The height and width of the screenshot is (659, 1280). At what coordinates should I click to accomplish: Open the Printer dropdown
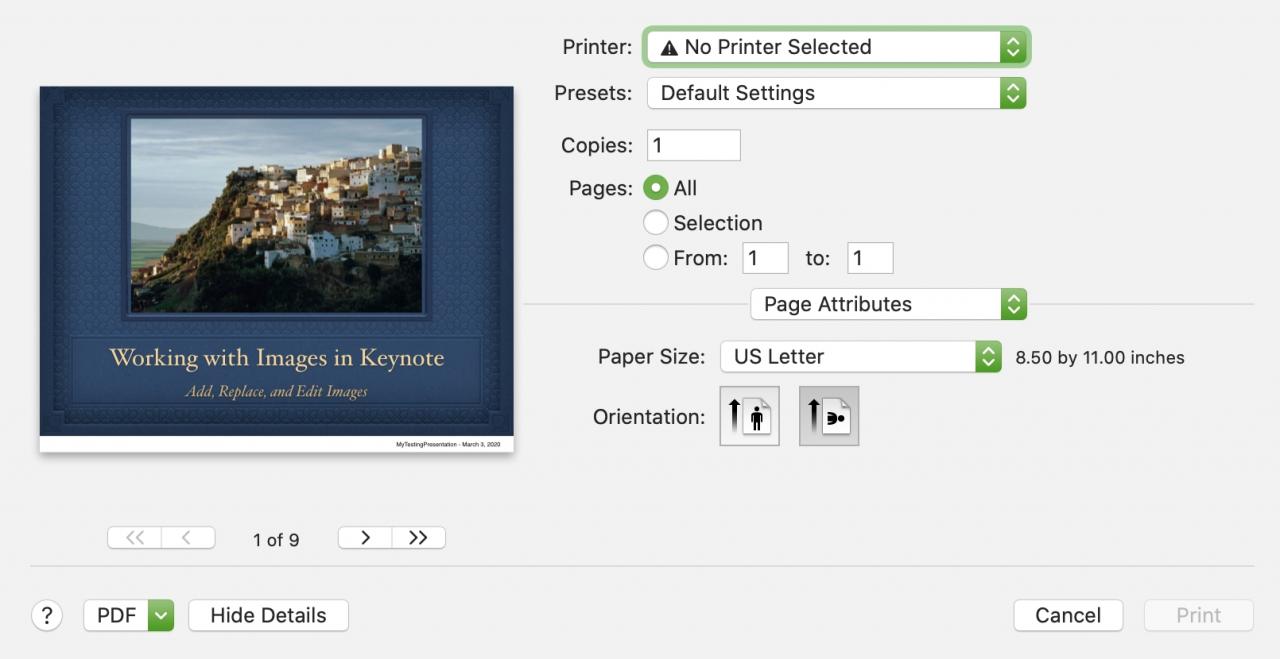coord(836,47)
